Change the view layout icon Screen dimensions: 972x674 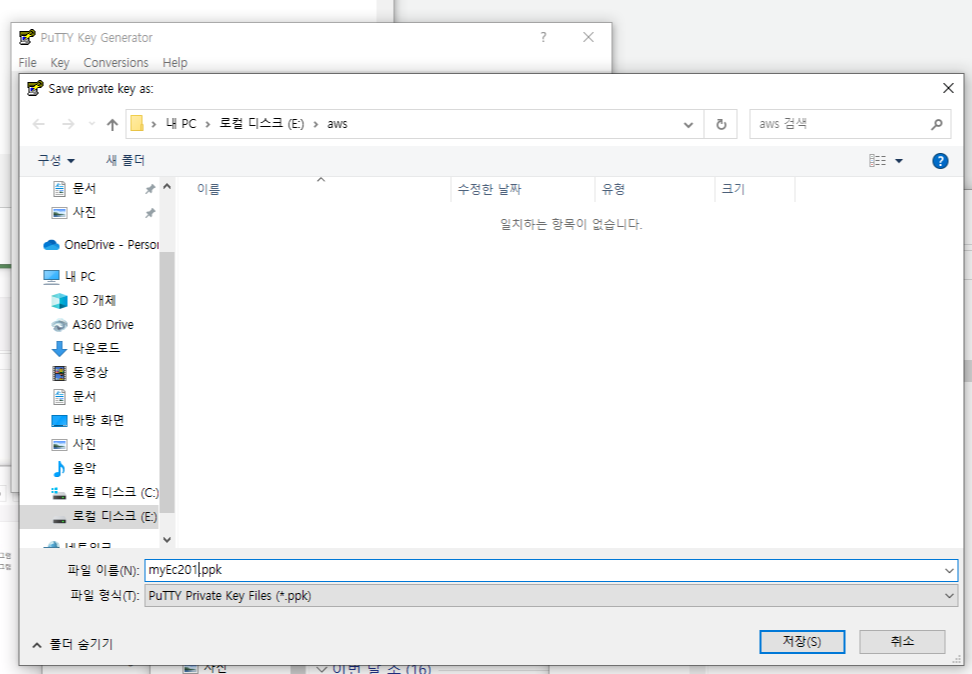coord(877,161)
